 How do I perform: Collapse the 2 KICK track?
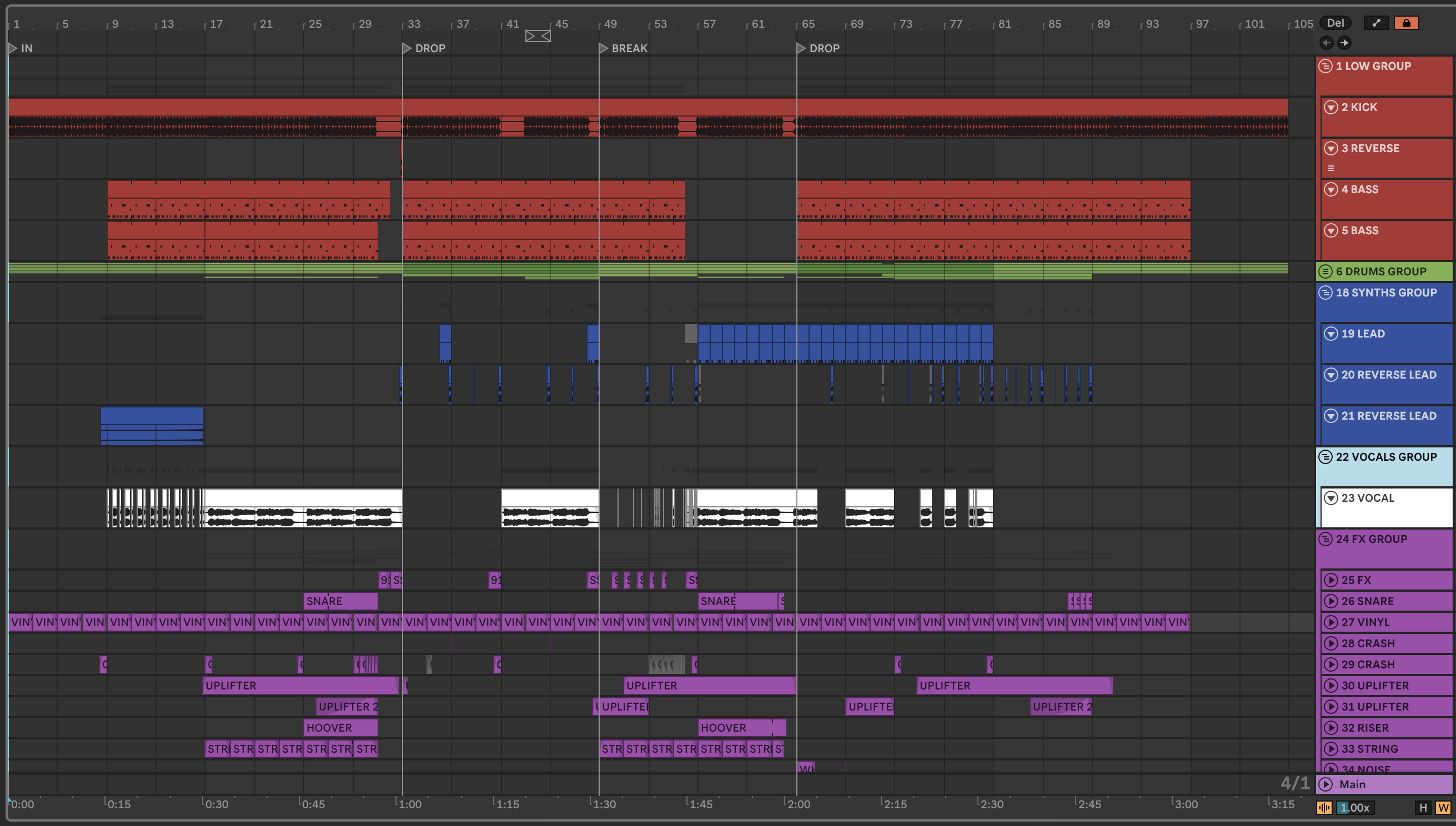(x=1331, y=107)
